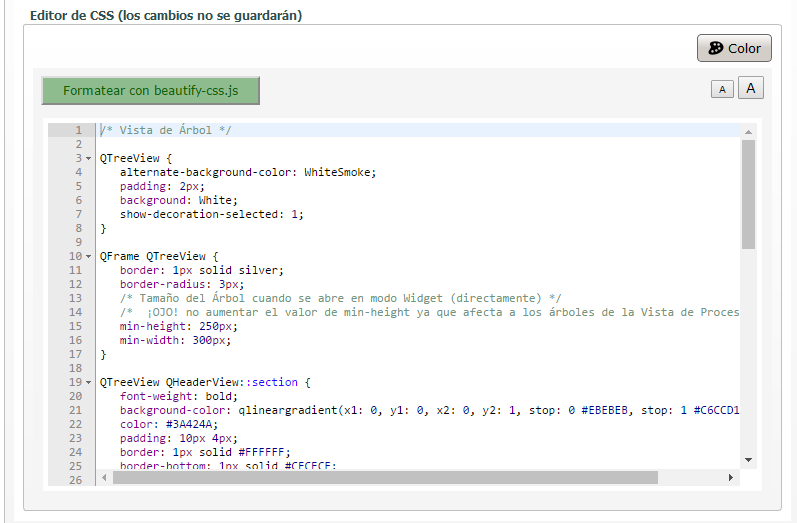797x523 pixels.
Task: Click the 'color: #3A424A;' line
Action: tap(169, 424)
